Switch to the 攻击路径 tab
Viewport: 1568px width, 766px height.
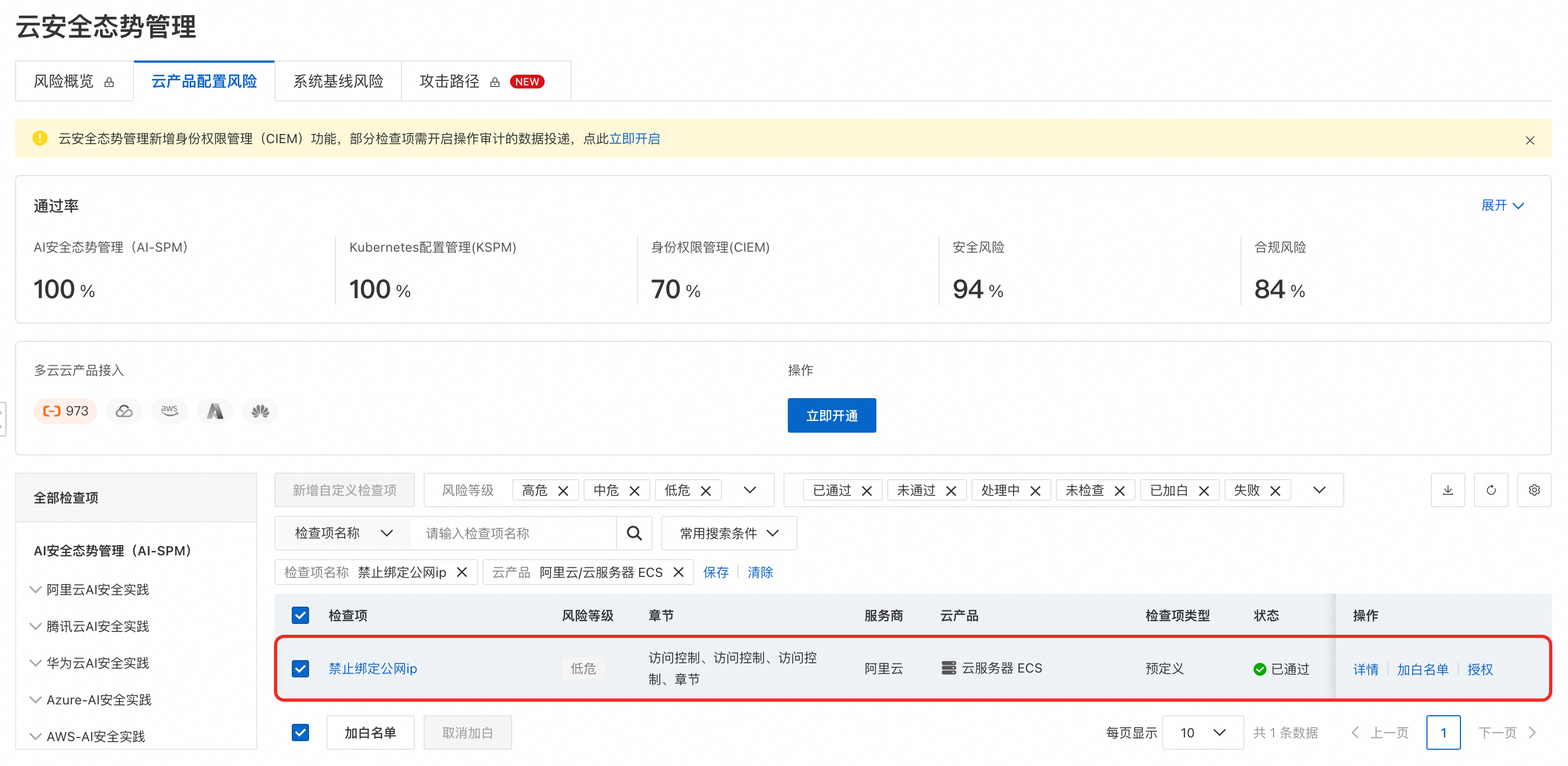pos(449,81)
